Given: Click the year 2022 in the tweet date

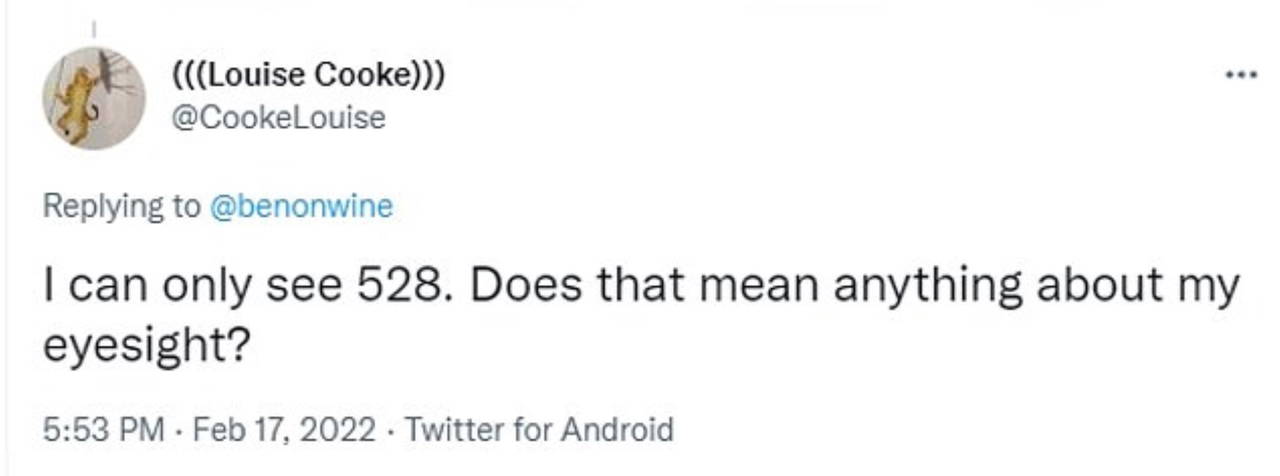Looking at the screenshot, I should point(340,429).
